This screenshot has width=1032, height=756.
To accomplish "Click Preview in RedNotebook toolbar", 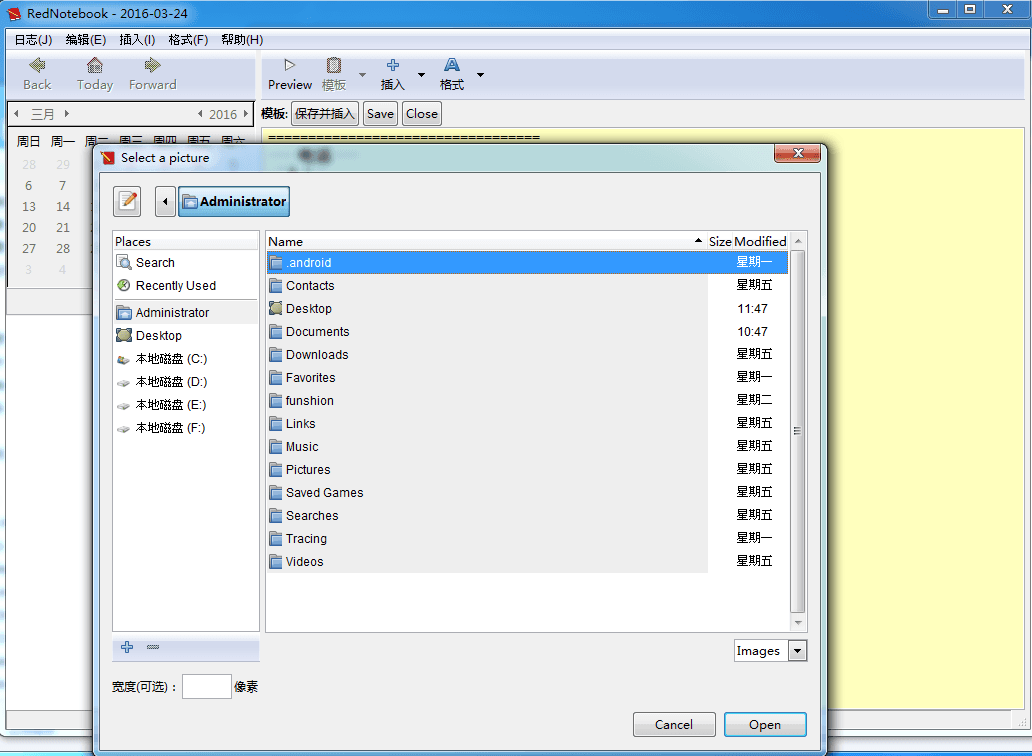I will click(290, 74).
